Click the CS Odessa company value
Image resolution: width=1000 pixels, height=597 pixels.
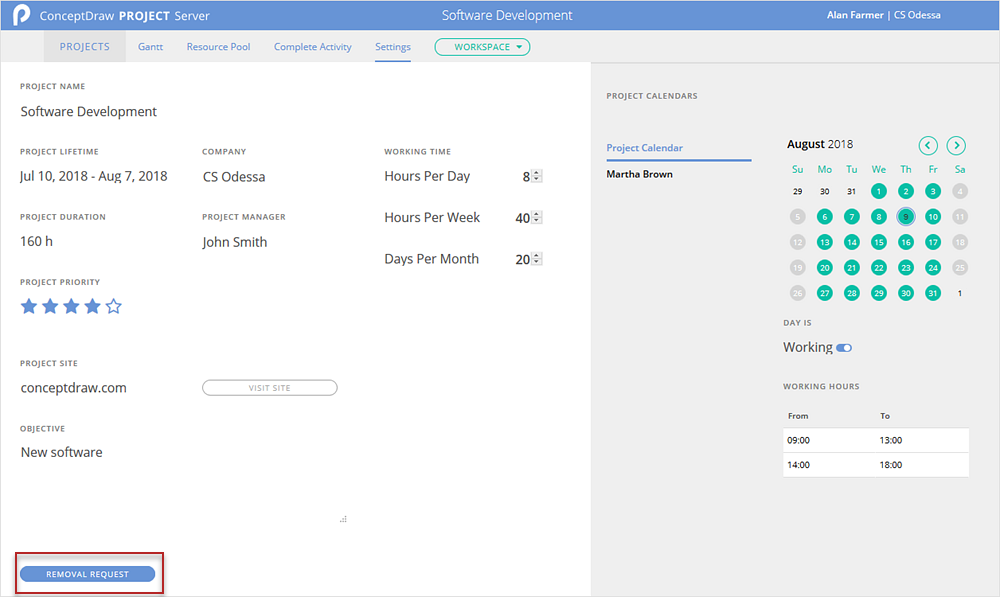(x=234, y=177)
